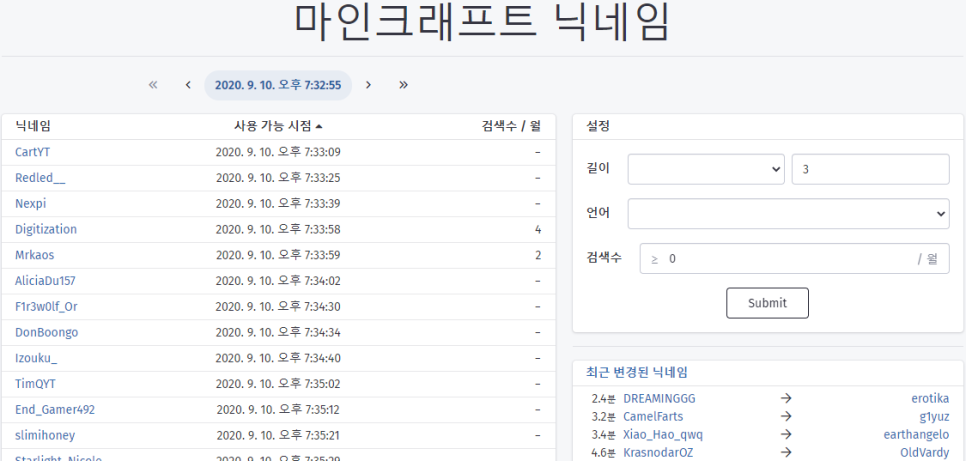Open nickname link AliciaDu157

tap(45, 280)
